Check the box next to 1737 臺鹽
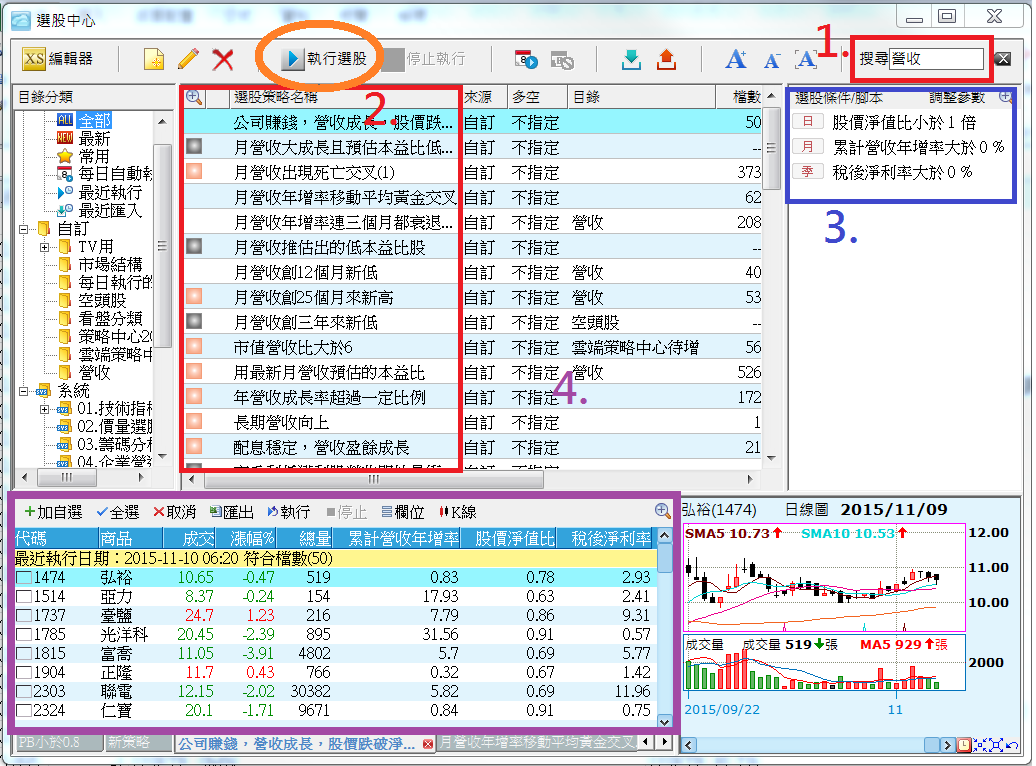This screenshot has height=766, width=1036. tap(24, 615)
